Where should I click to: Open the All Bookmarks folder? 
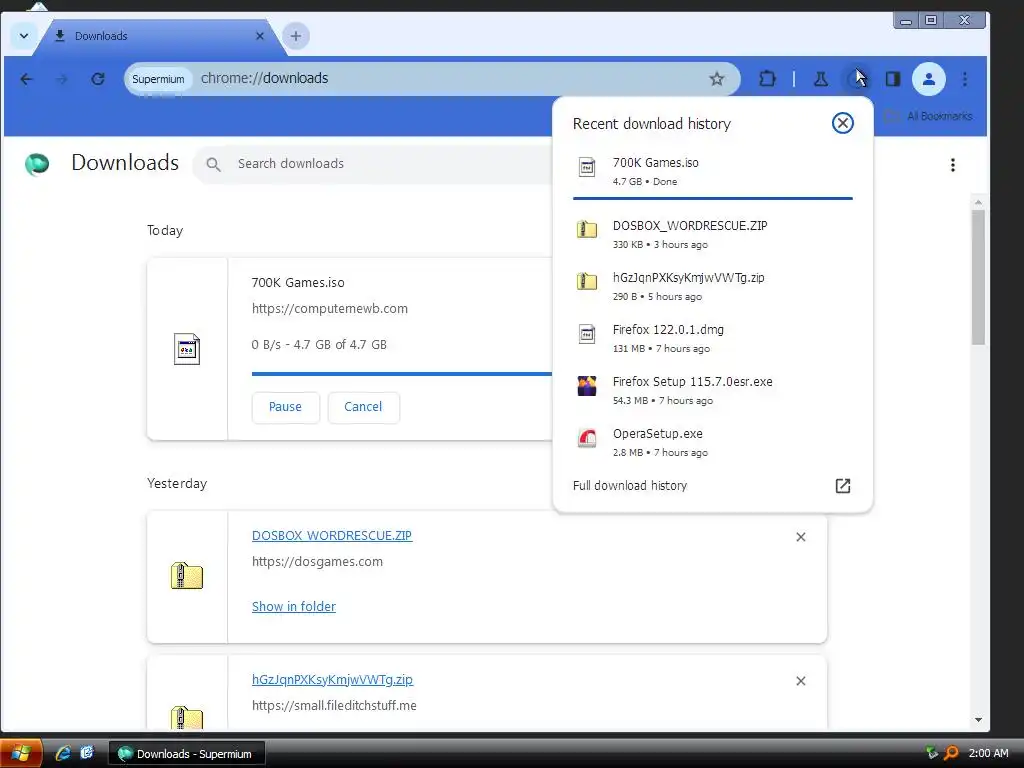click(x=928, y=116)
